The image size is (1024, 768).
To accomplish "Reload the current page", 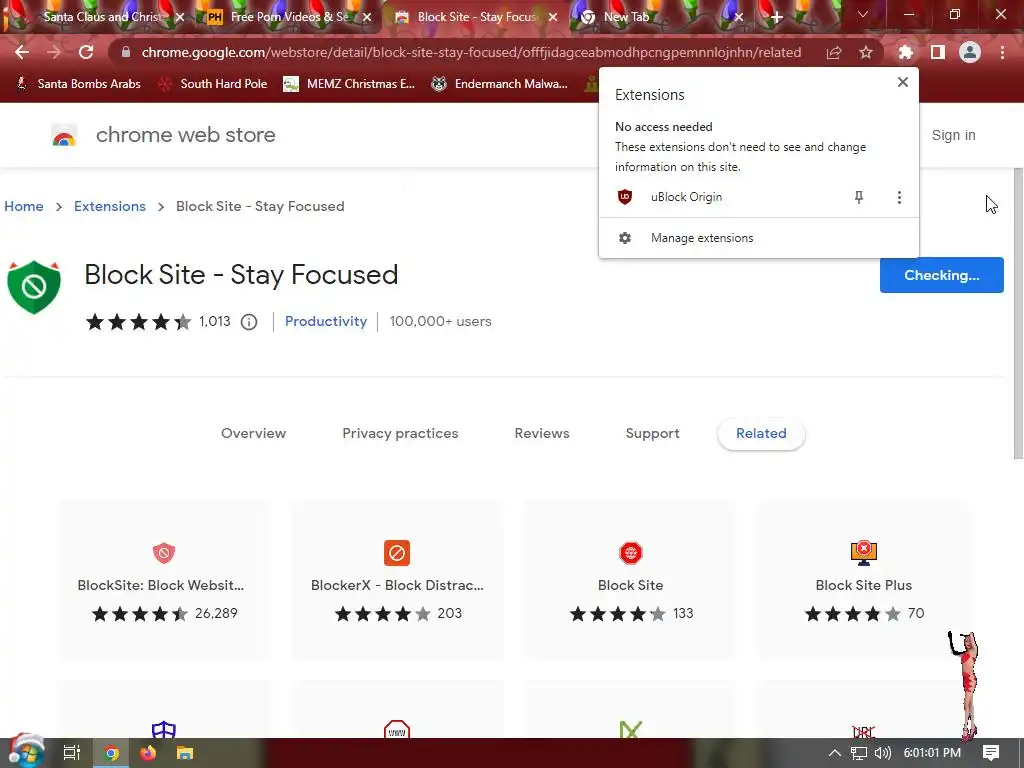I will 86,52.
